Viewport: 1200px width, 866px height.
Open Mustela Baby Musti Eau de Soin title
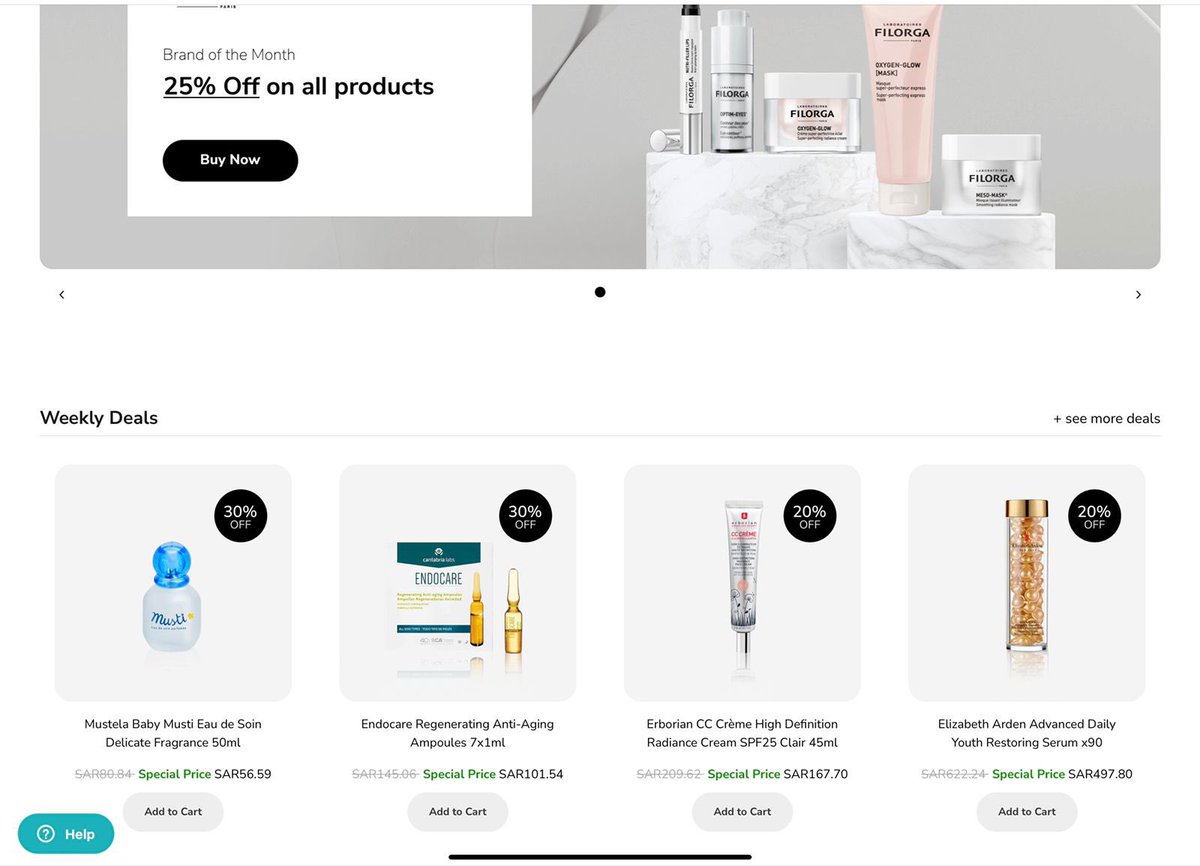[173, 733]
